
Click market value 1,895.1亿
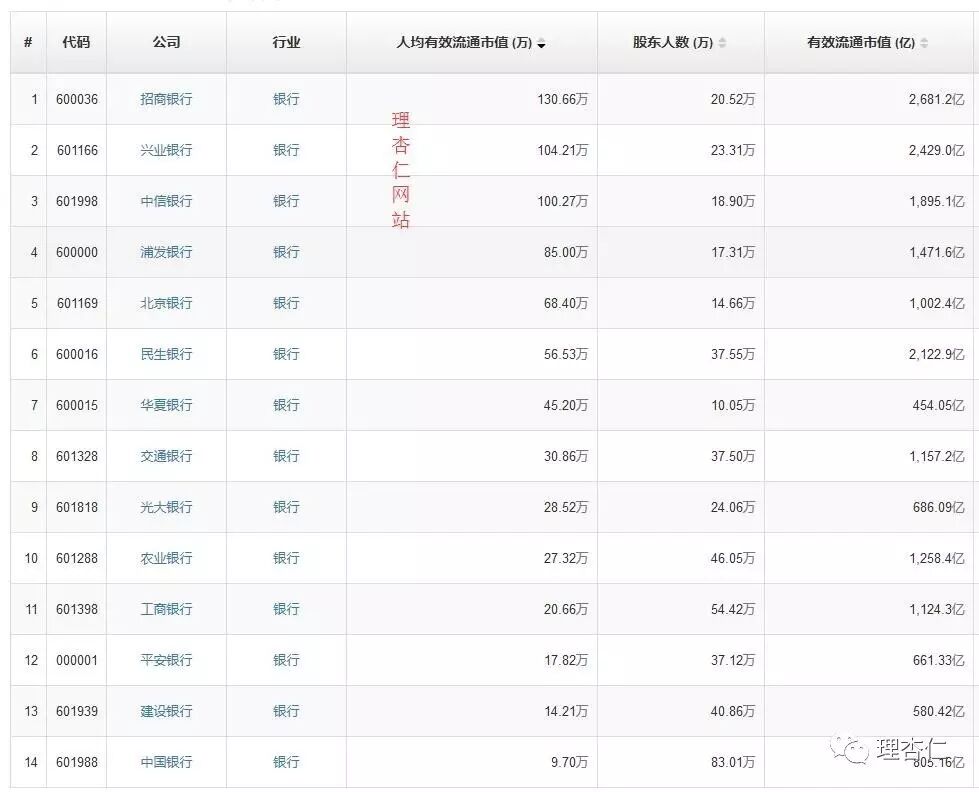pos(937,201)
